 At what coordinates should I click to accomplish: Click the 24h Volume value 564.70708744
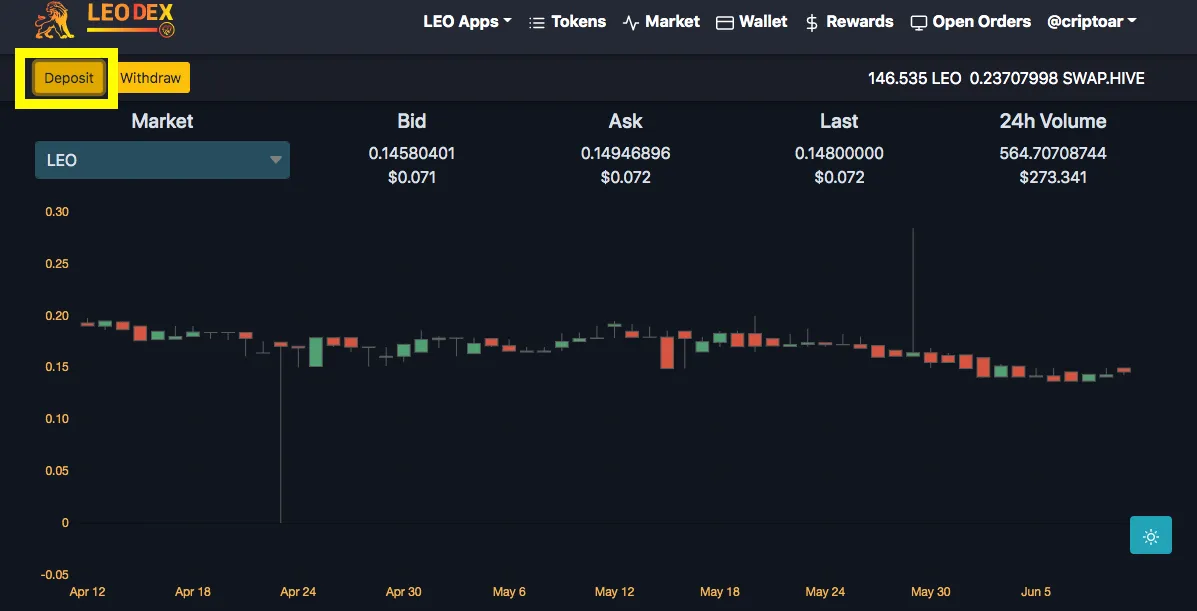1053,154
